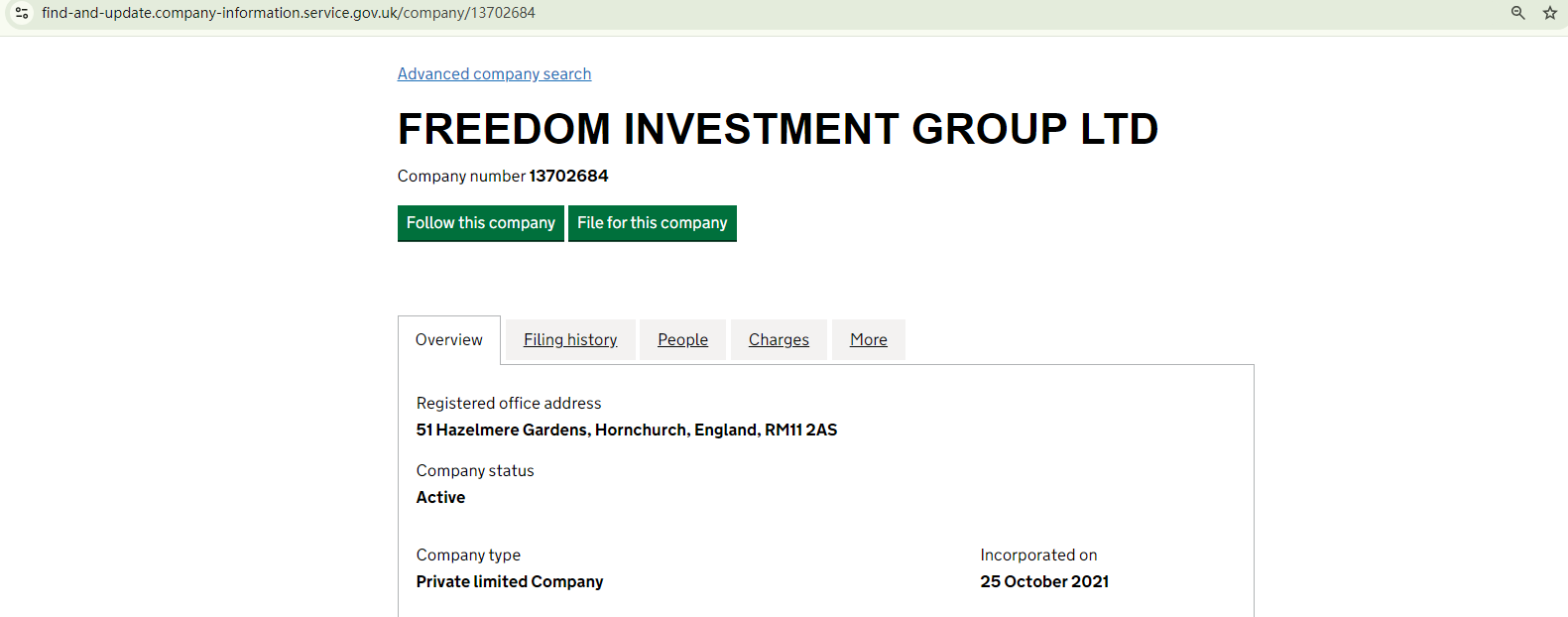Click the 25 October 2021 incorporation date
The width and height of the screenshot is (1568, 617).
click(x=1044, y=582)
